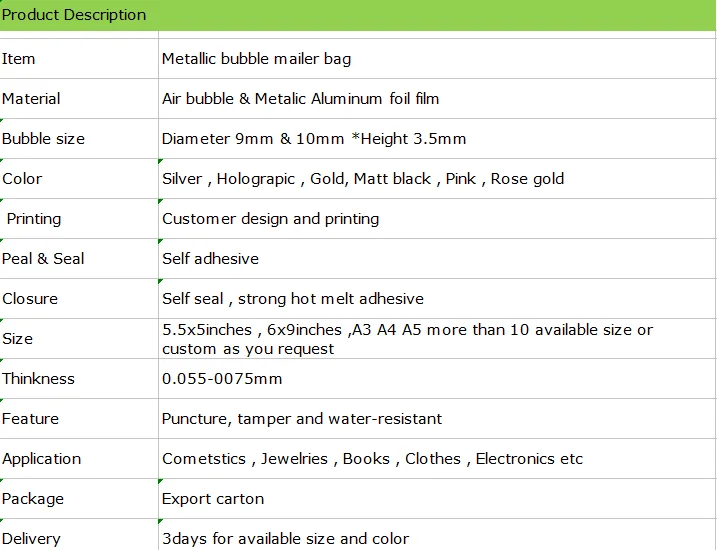
Task: Click the strong hot melt adhesive cell
Action: pyautogui.click(x=293, y=299)
